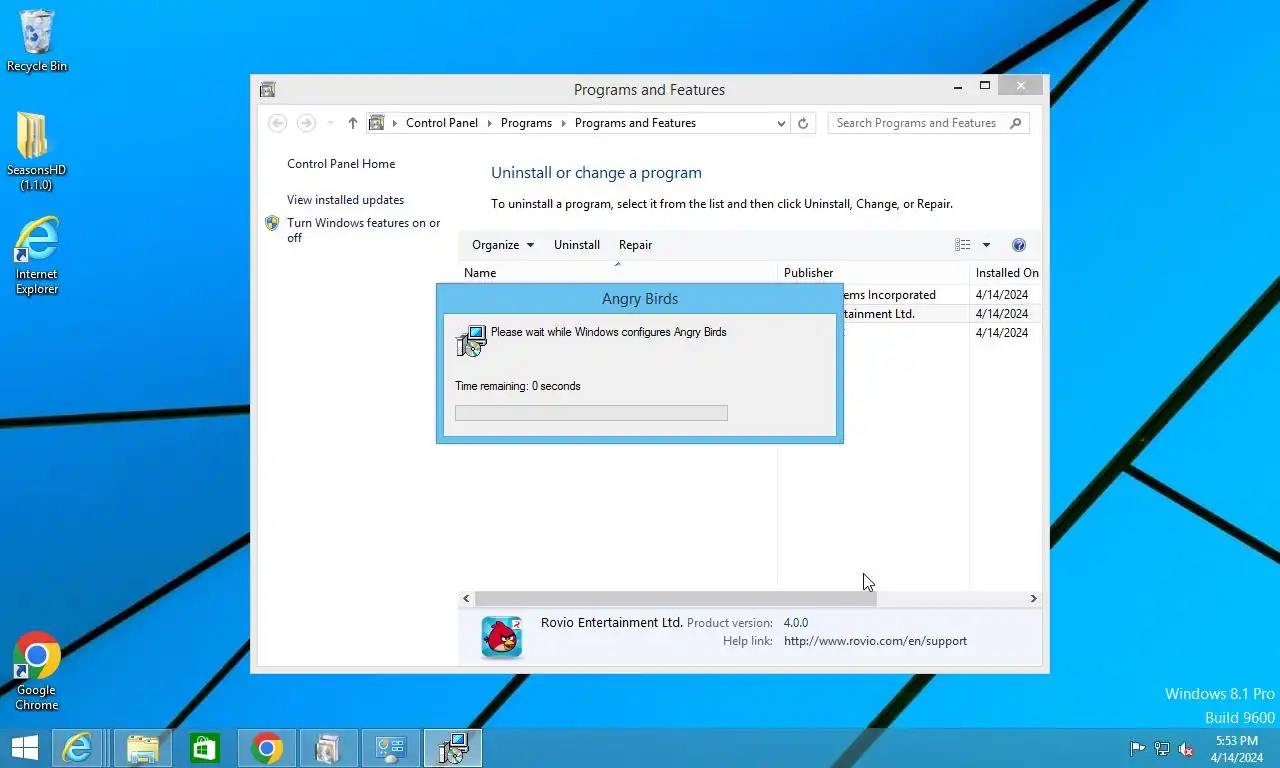Click the Programs and Features title-bar icon
This screenshot has width=1280, height=768.
point(267,90)
